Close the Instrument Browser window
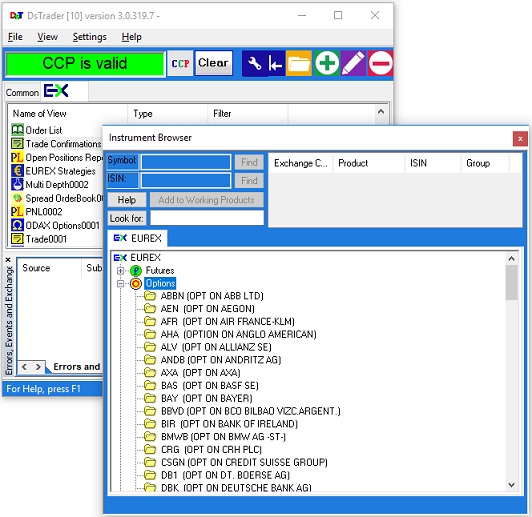Screen dimensions: 532x517 pyautogui.click(x=520, y=139)
